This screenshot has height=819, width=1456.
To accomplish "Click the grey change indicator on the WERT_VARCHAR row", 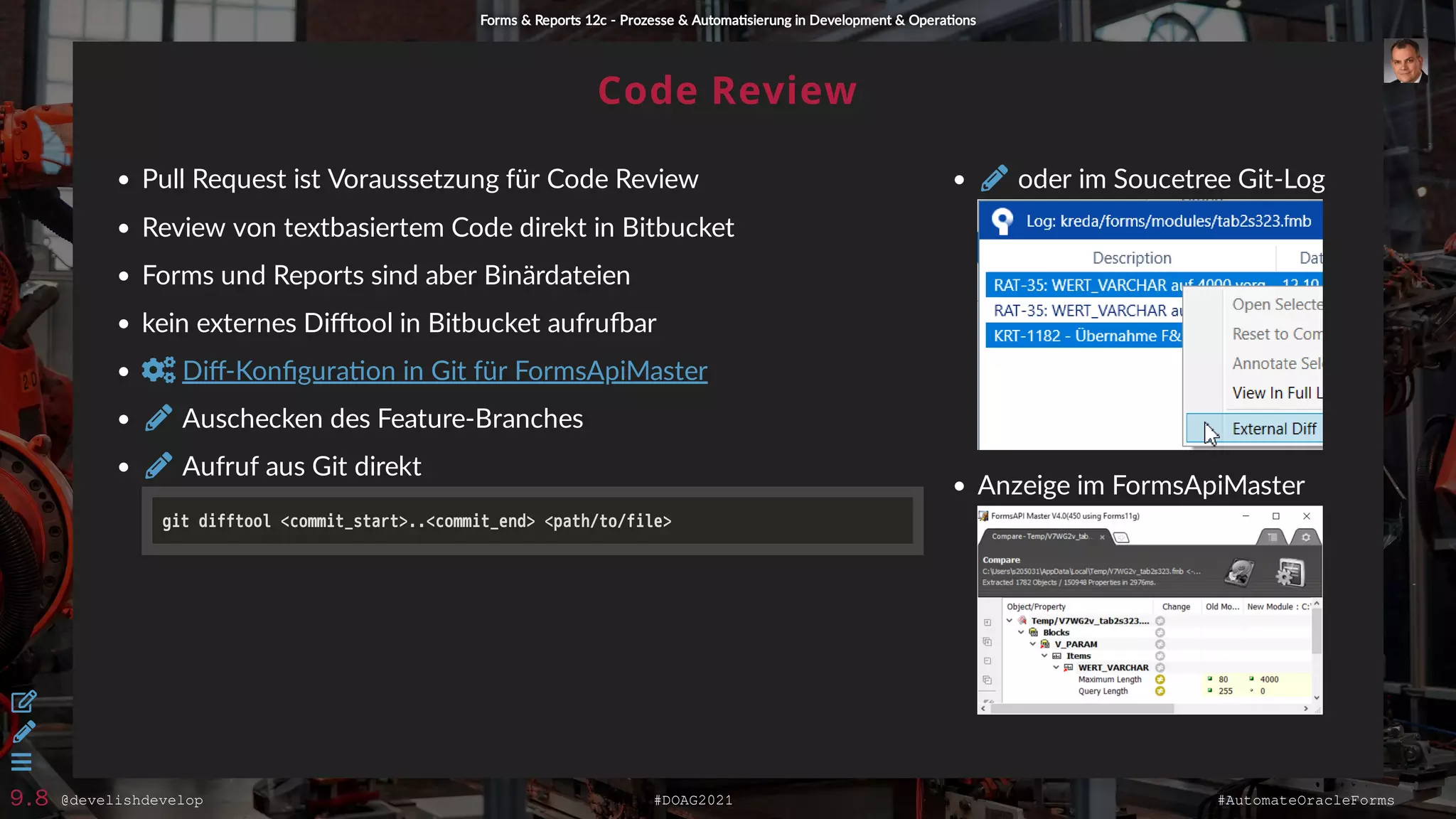I will [1160, 668].
